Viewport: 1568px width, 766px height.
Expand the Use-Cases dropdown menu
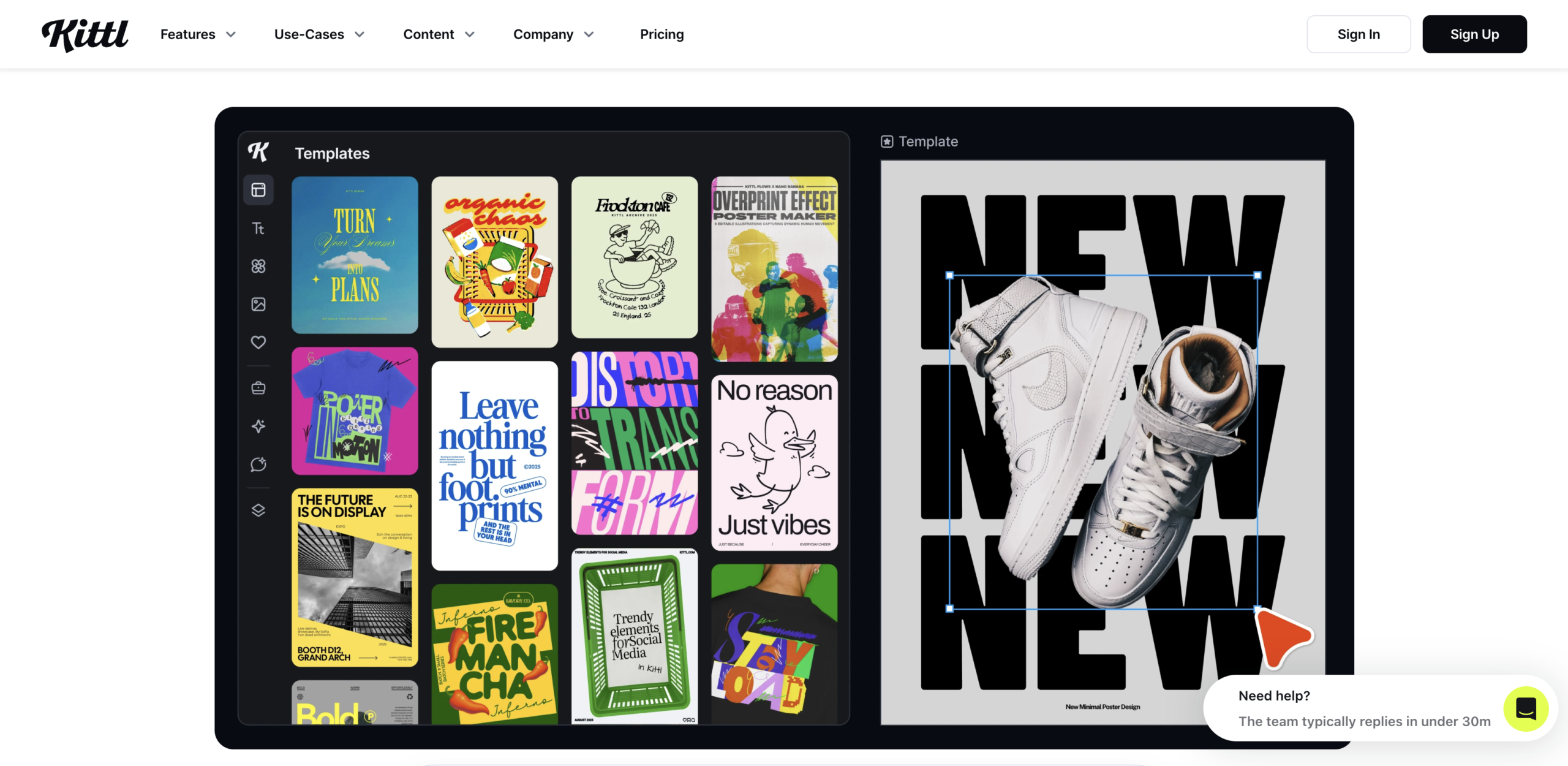pyautogui.click(x=319, y=34)
